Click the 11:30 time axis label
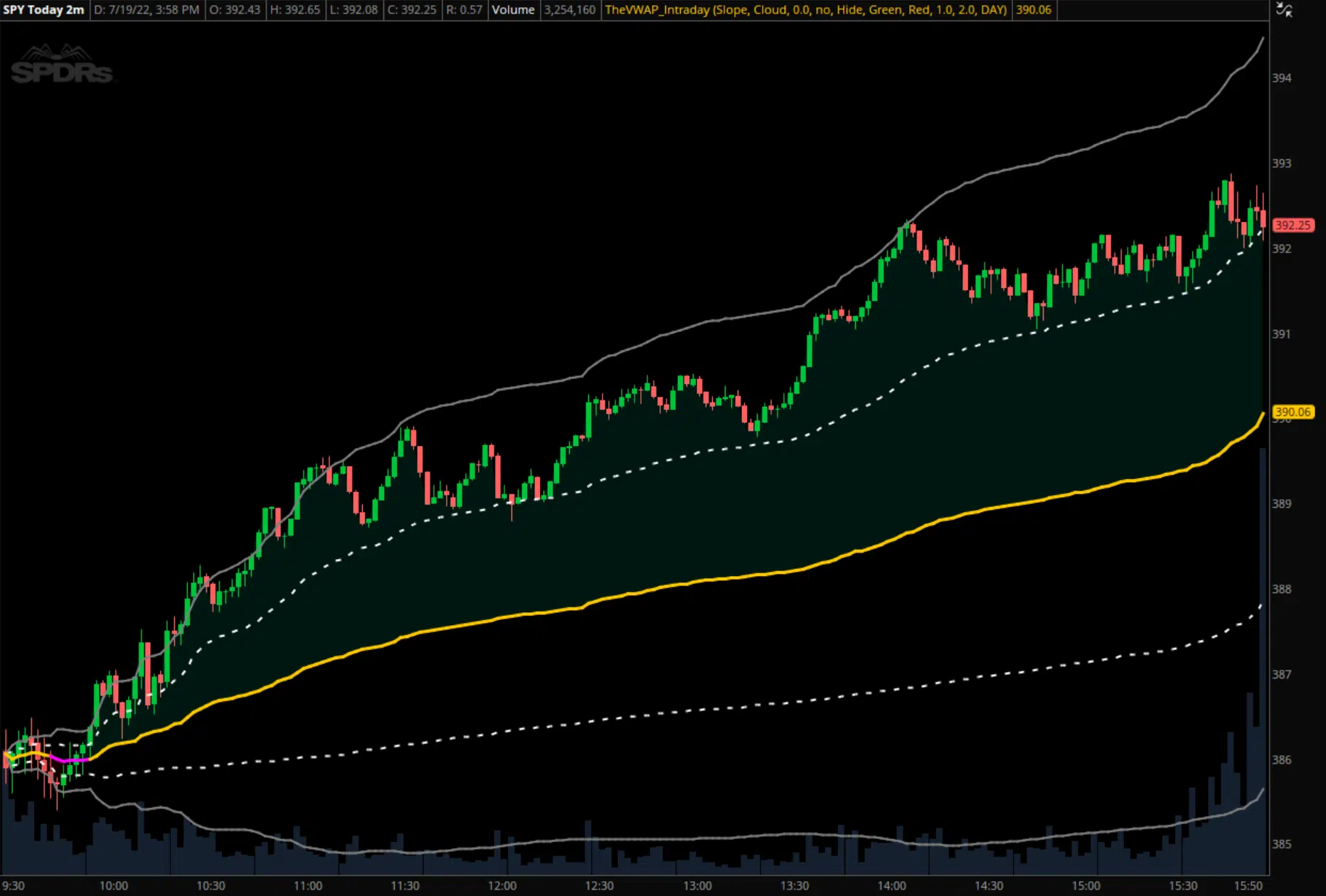Viewport: 1326px width, 896px height. [x=405, y=885]
